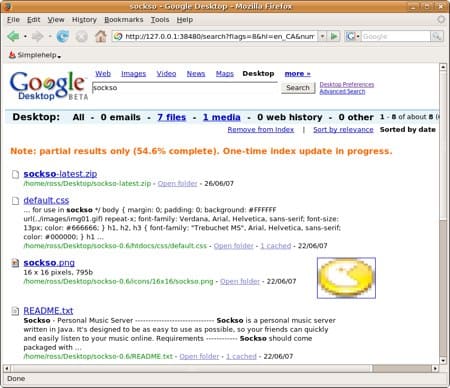Open the File menu
Viewport: 450px width, 388px height.
tap(13, 20)
